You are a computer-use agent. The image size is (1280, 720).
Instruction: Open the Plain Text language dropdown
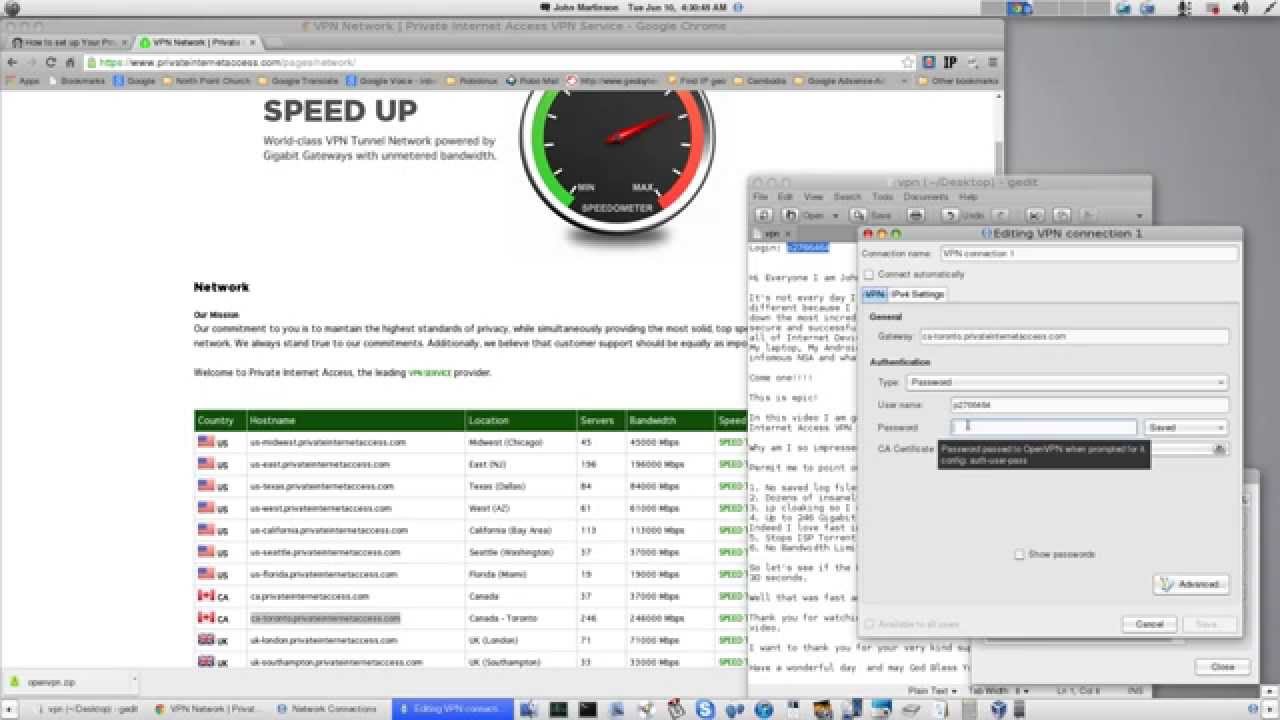[931, 691]
